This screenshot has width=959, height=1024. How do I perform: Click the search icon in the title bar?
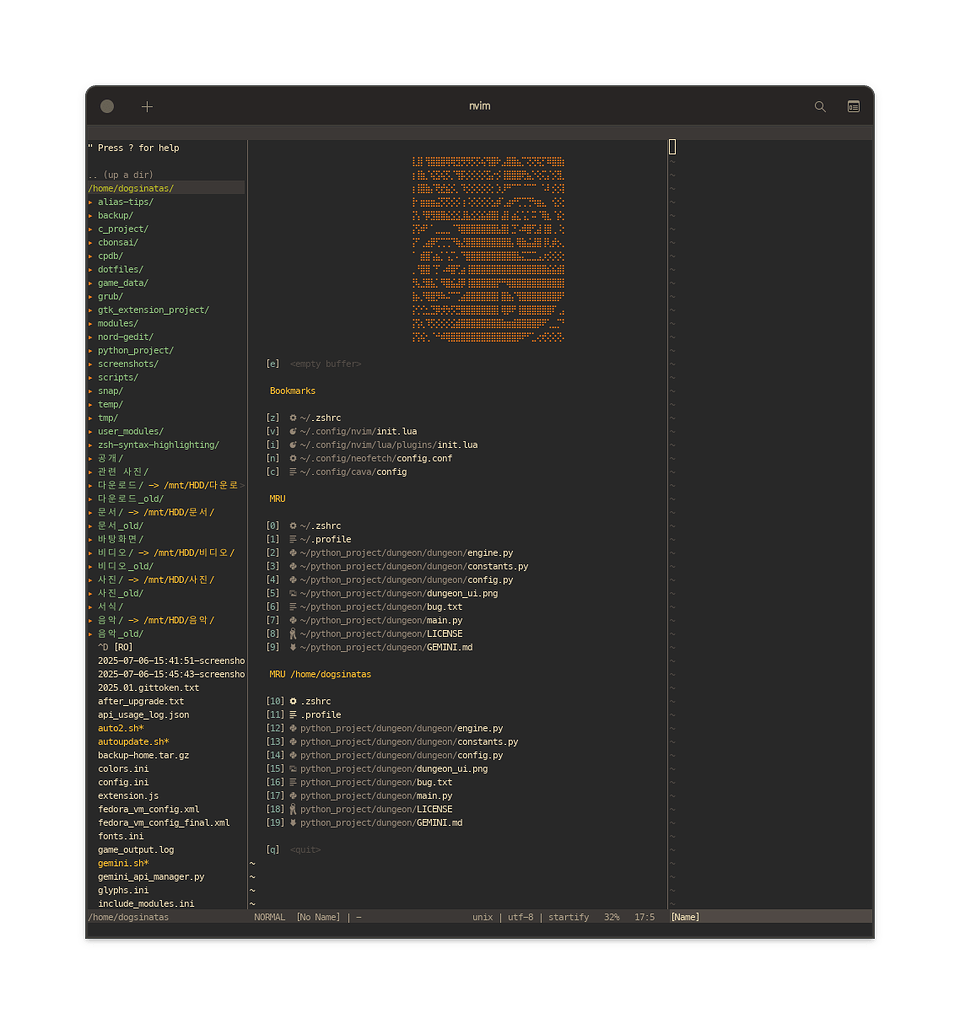tap(820, 107)
